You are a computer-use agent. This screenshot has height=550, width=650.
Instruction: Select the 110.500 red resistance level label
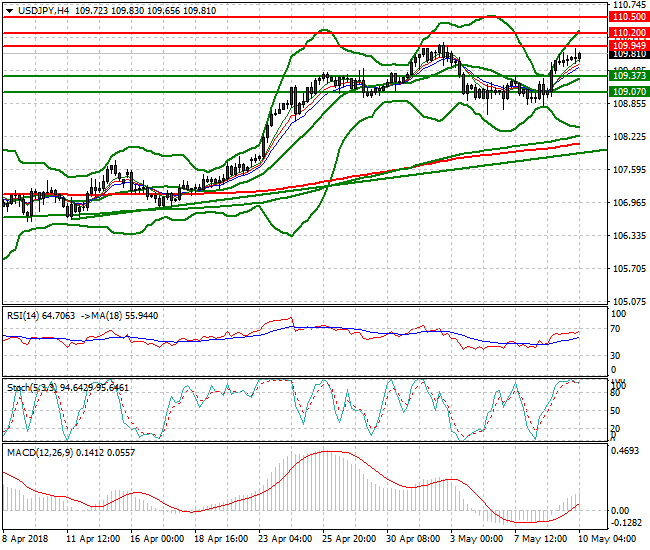[629, 17]
